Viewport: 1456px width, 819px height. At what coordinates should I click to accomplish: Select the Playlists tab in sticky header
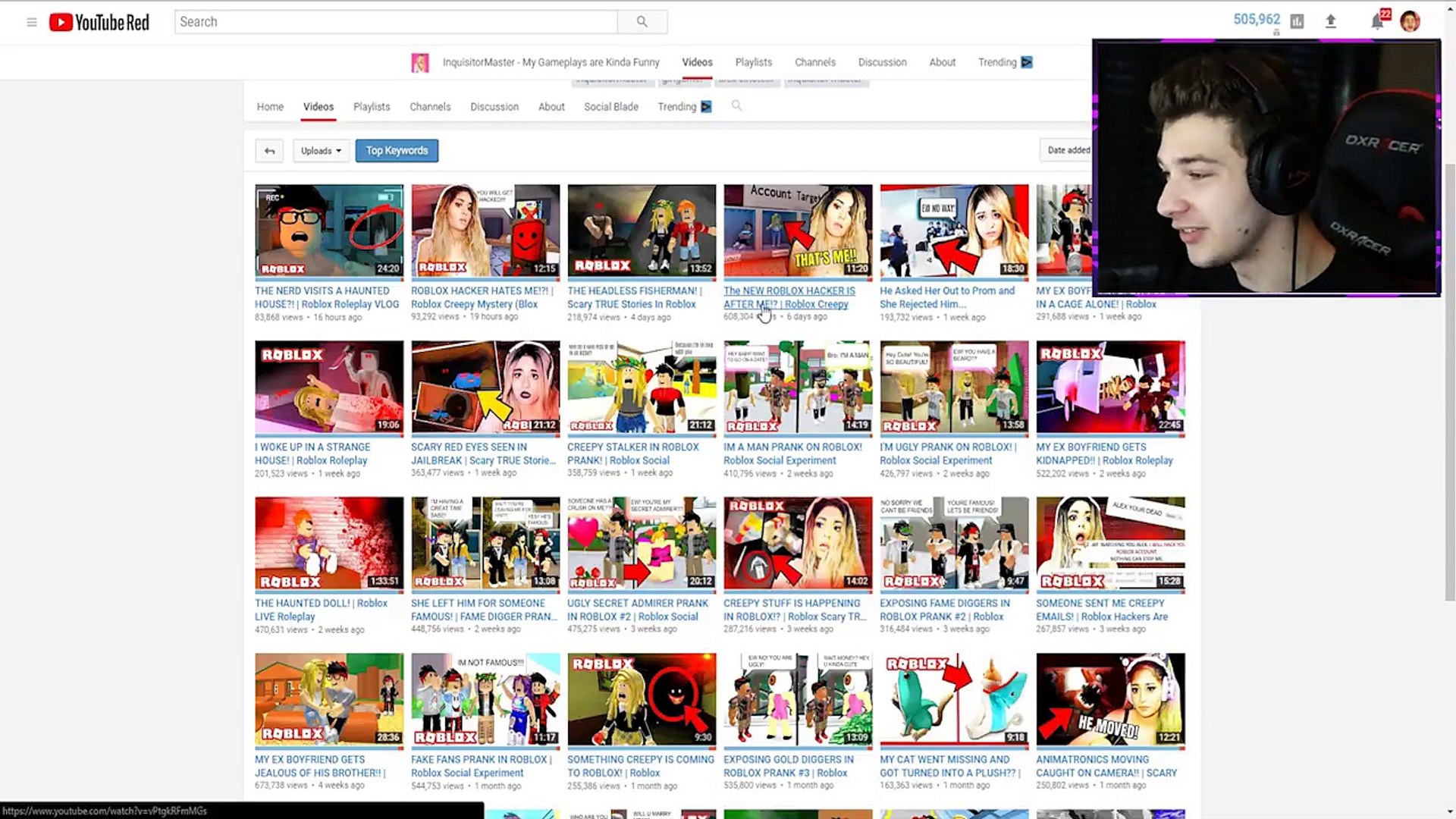(753, 62)
